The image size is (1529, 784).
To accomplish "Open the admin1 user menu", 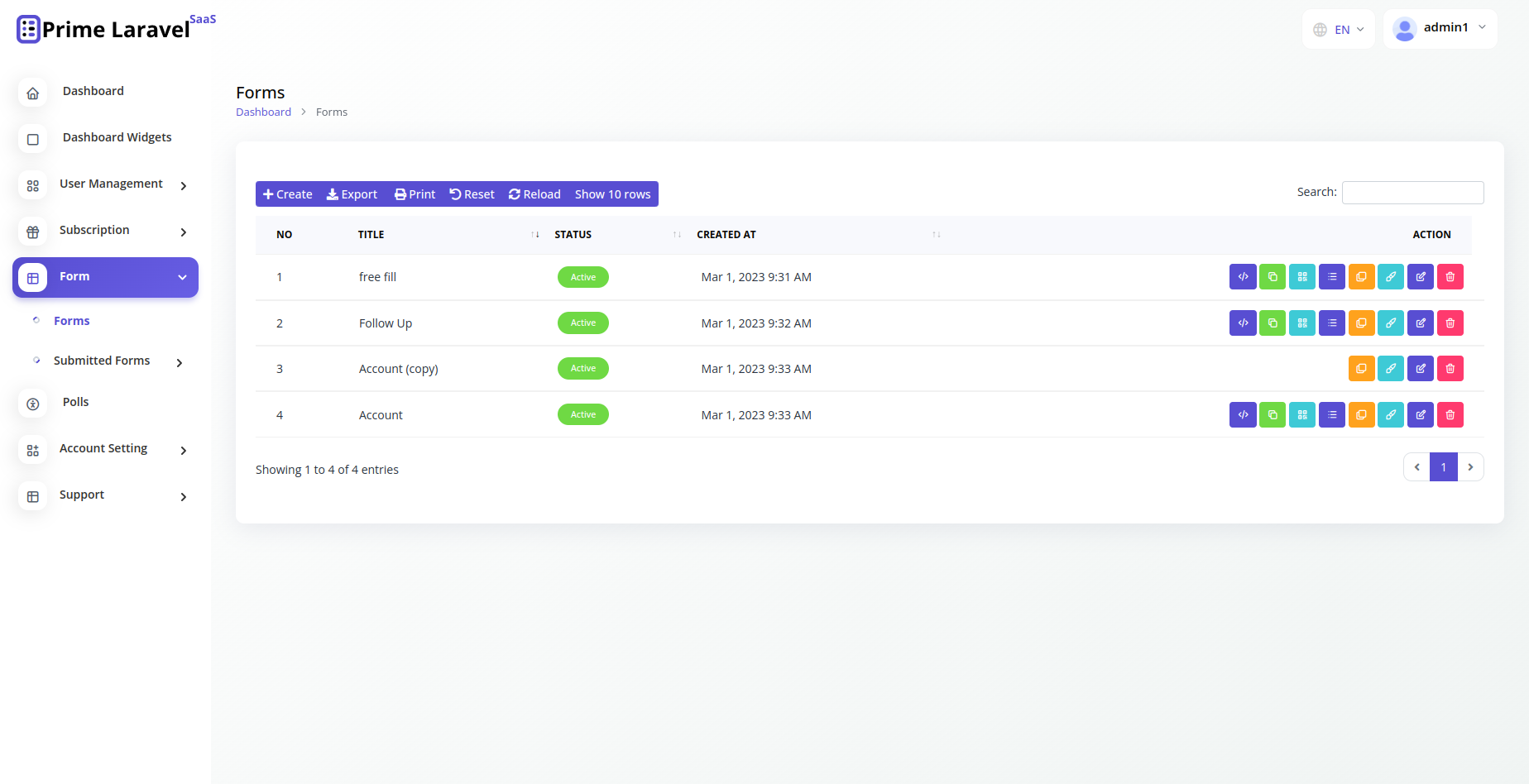I will click(x=1440, y=28).
